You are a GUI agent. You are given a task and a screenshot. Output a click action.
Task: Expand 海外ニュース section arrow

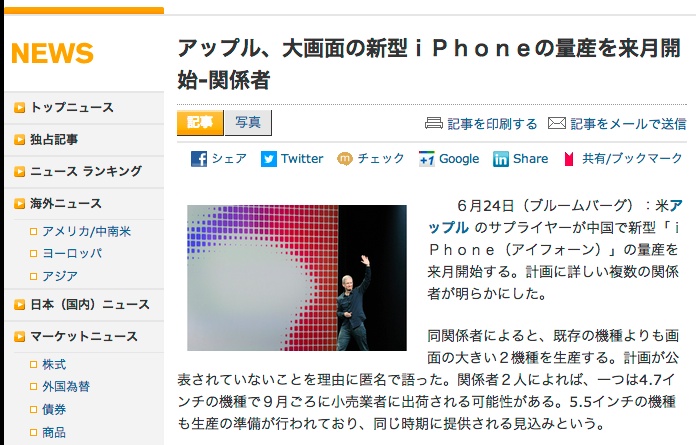point(20,204)
